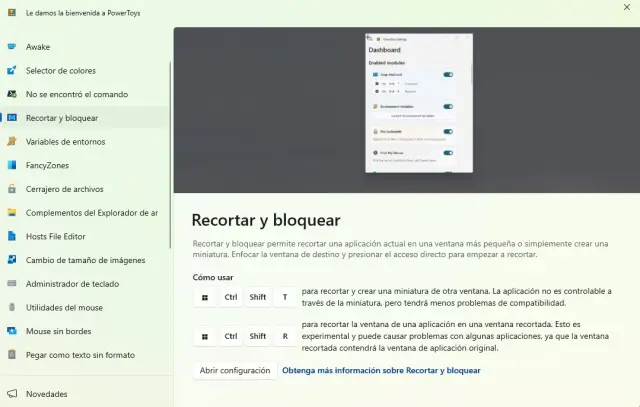640x407 pixels.
Task: Open Complementos del Explorador de archivos entry
Action: click(91, 213)
